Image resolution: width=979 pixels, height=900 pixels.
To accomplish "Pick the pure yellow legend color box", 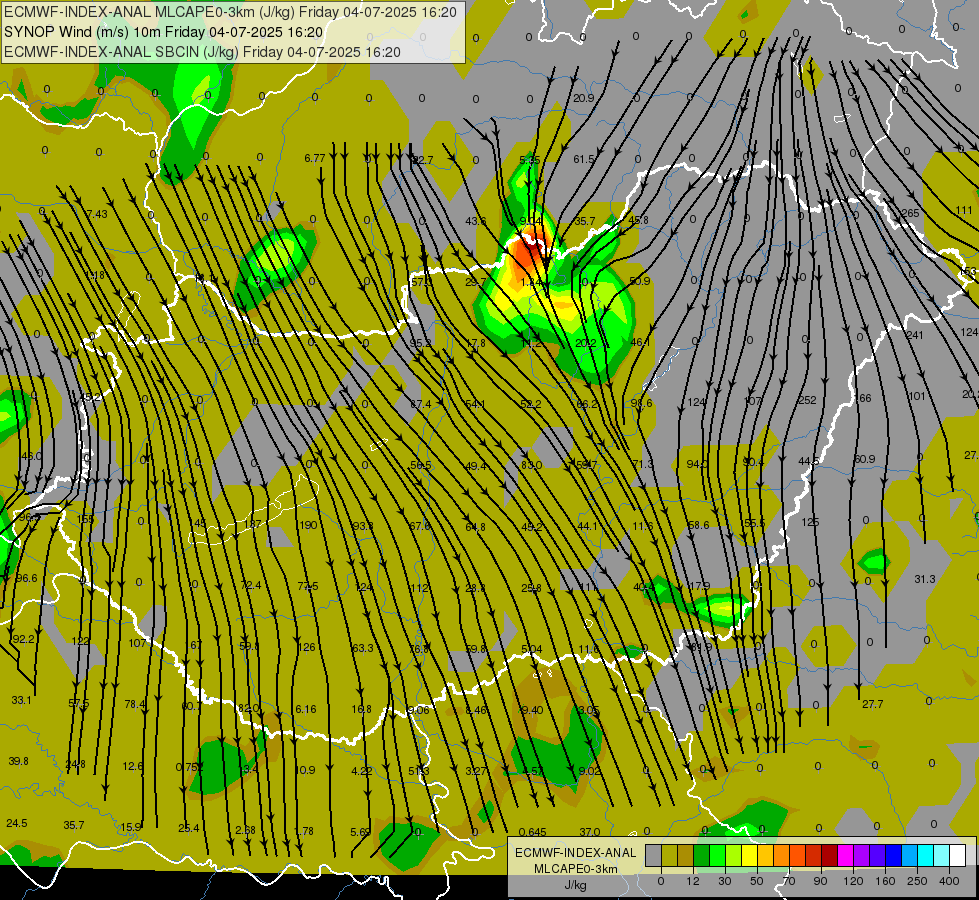I will coord(750,855).
